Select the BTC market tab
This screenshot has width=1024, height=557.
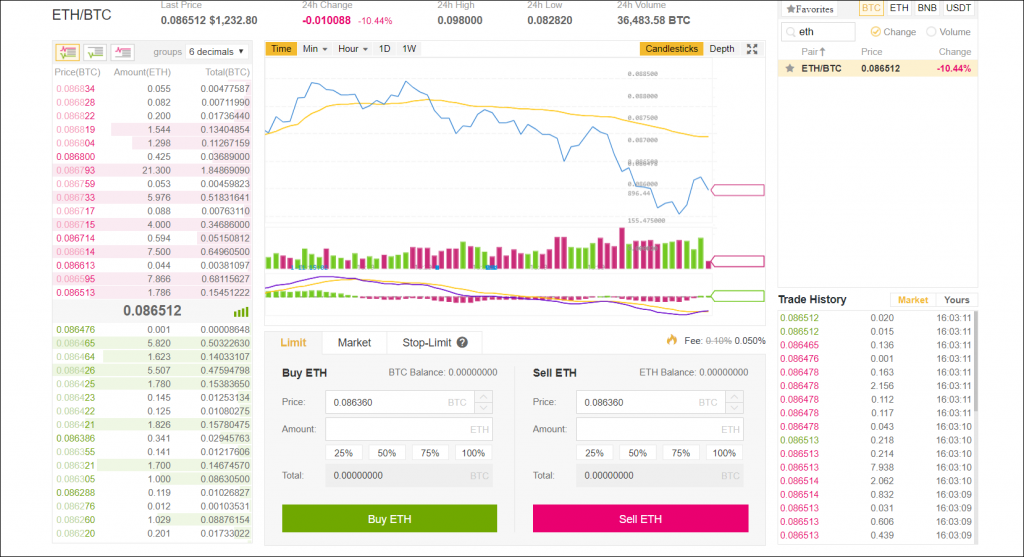[871, 8]
